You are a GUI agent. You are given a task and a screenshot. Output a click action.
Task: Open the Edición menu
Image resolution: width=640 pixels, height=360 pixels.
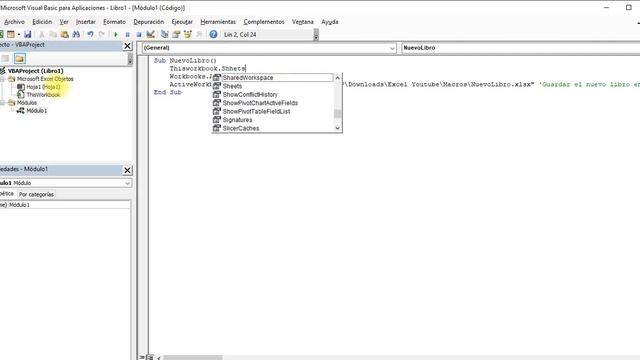coord(42,22)
